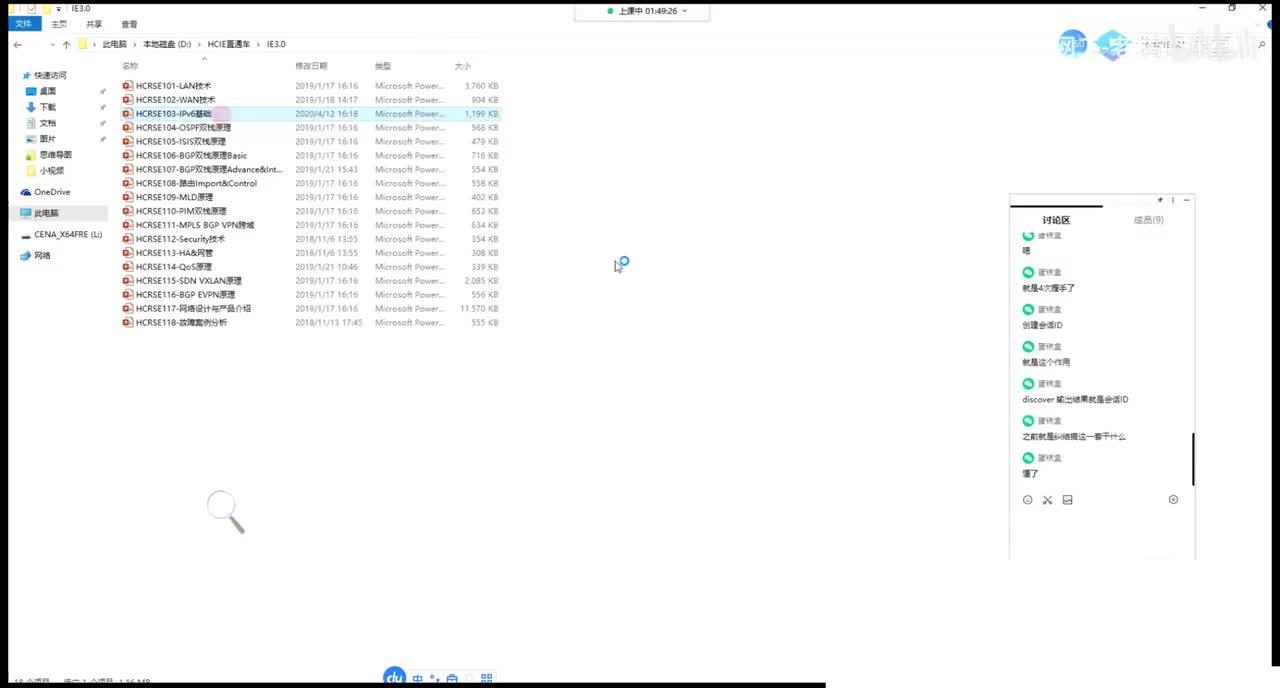
Task: Click the scissors screenshot icon in chat
Action: point(1048,500)
